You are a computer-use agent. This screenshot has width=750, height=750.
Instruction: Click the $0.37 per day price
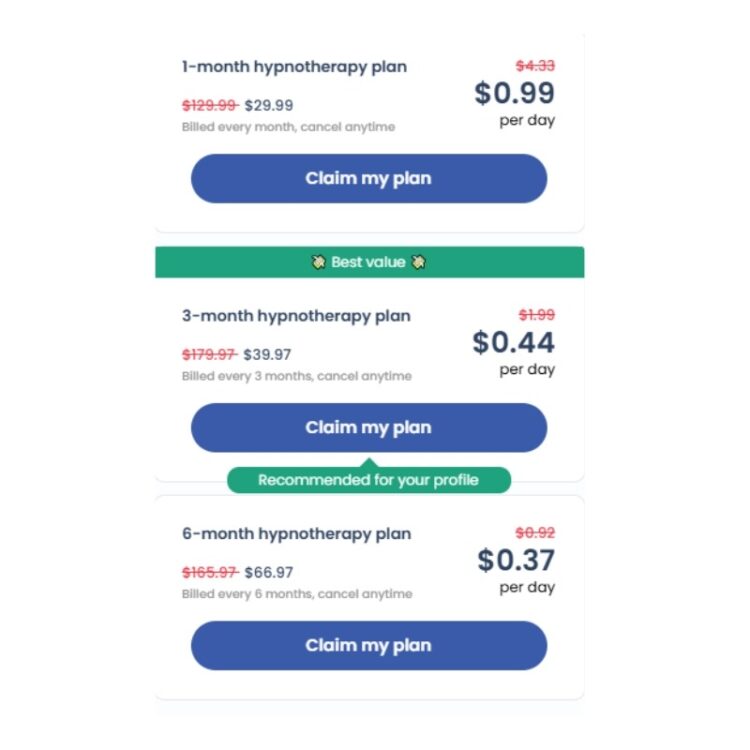click(515, 560)
